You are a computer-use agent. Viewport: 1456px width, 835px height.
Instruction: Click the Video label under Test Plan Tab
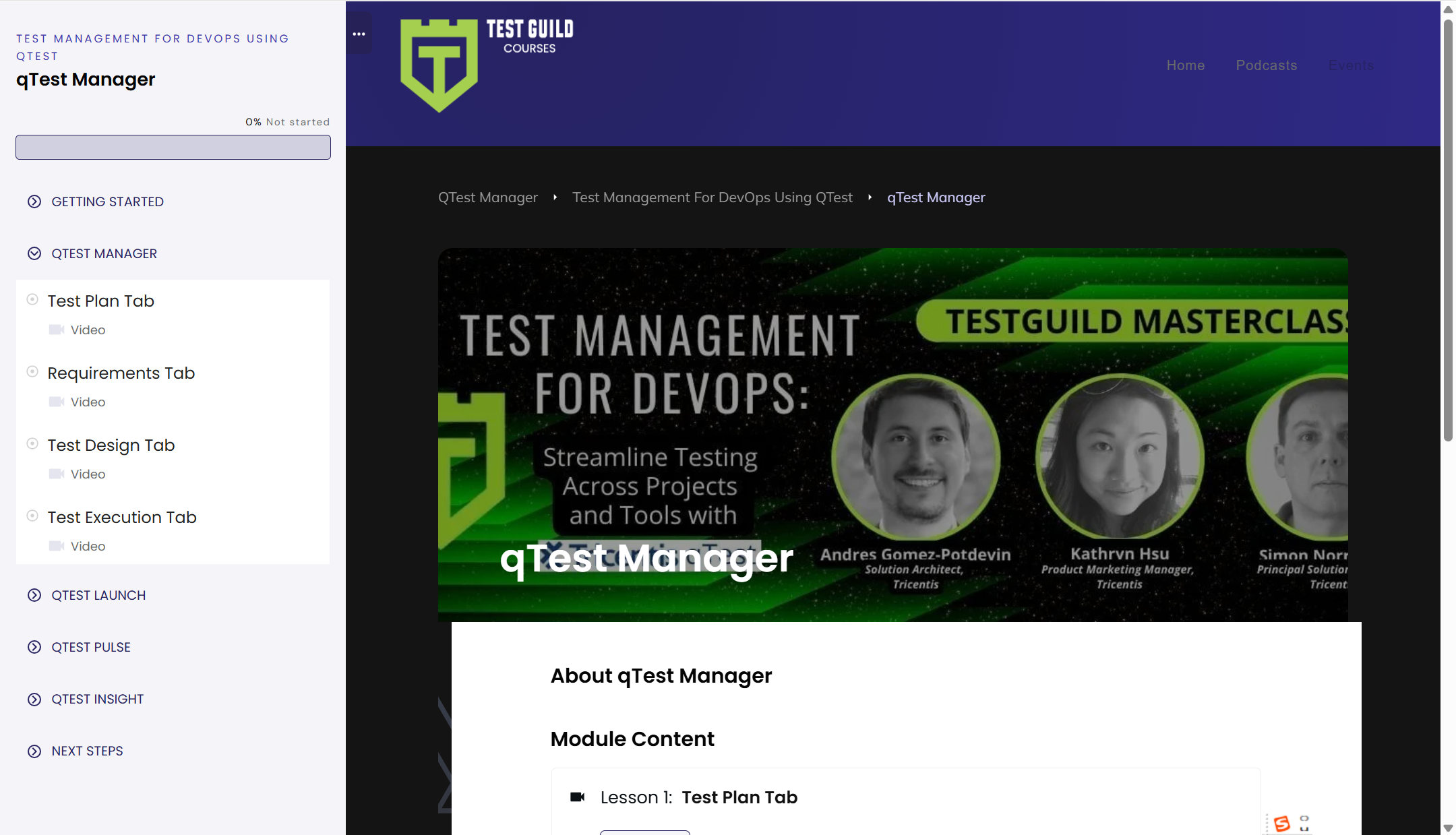click(88, 330)
